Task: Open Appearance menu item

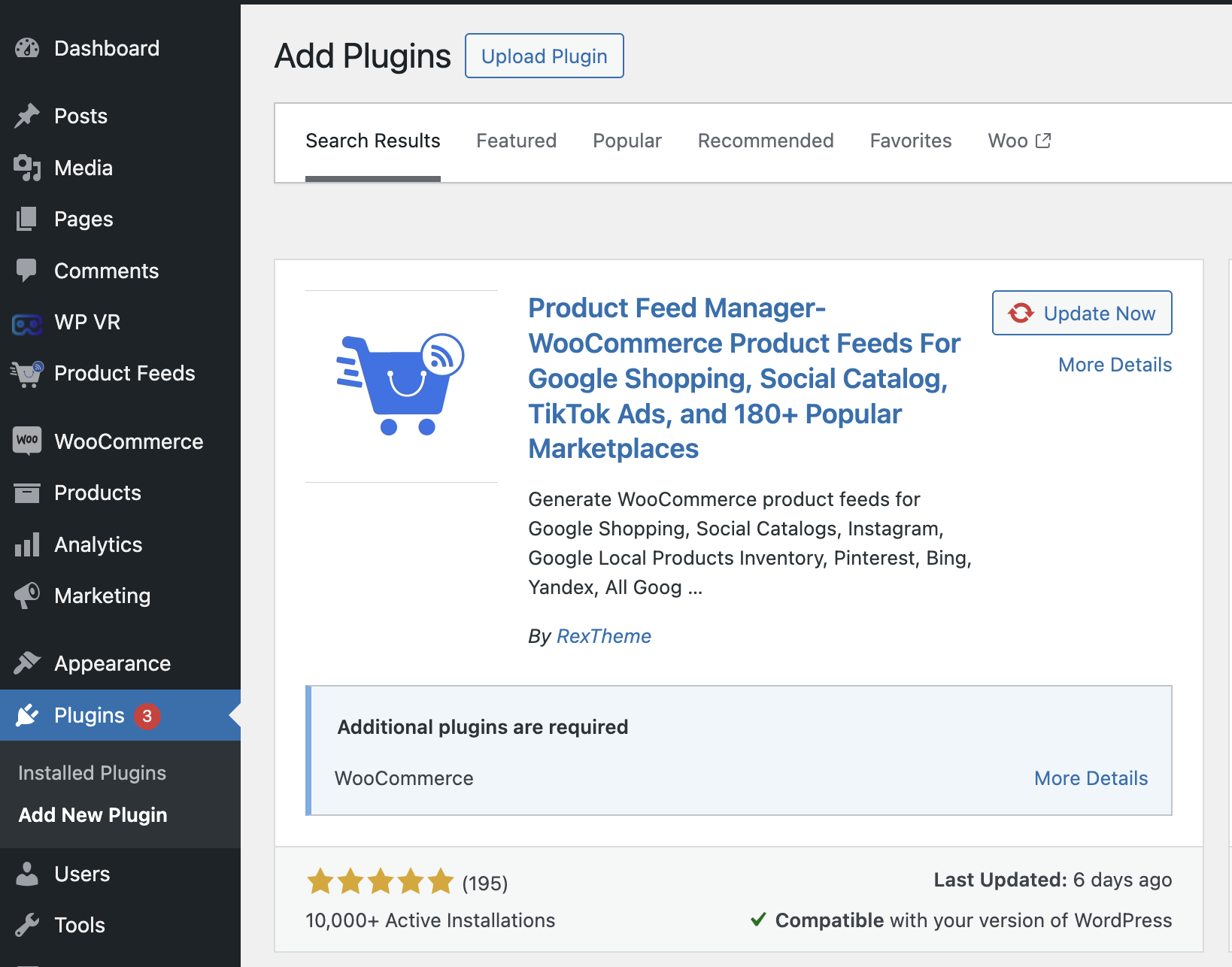Action: 120,663
